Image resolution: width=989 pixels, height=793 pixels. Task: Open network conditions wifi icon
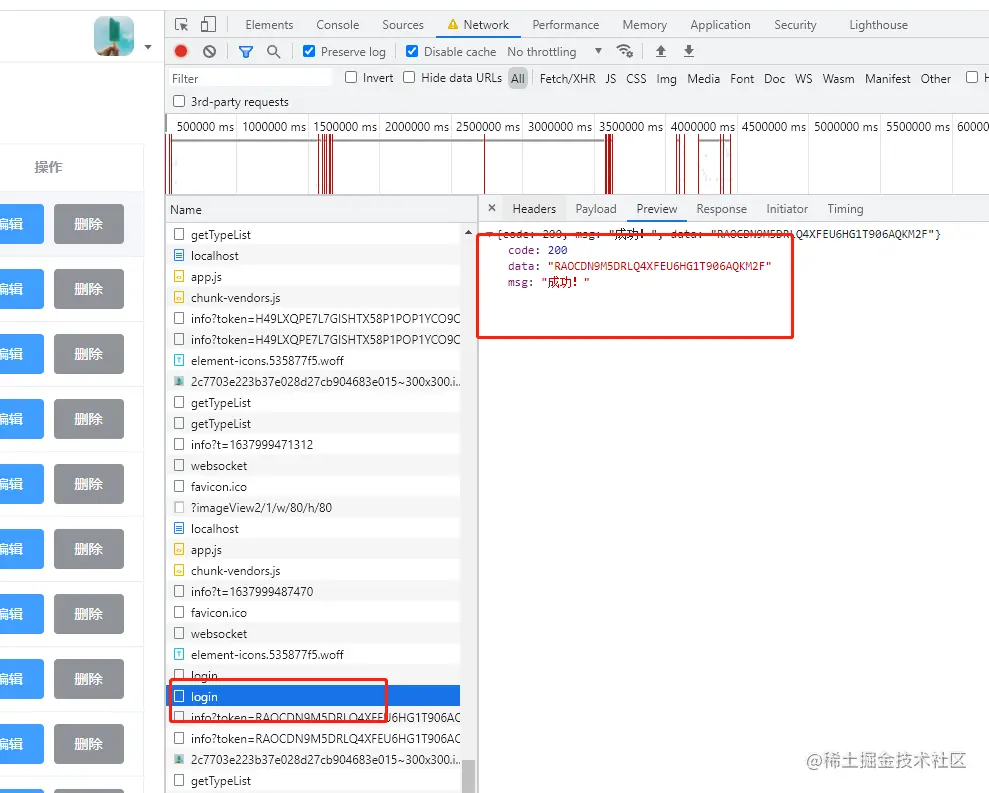click(624, 51)
